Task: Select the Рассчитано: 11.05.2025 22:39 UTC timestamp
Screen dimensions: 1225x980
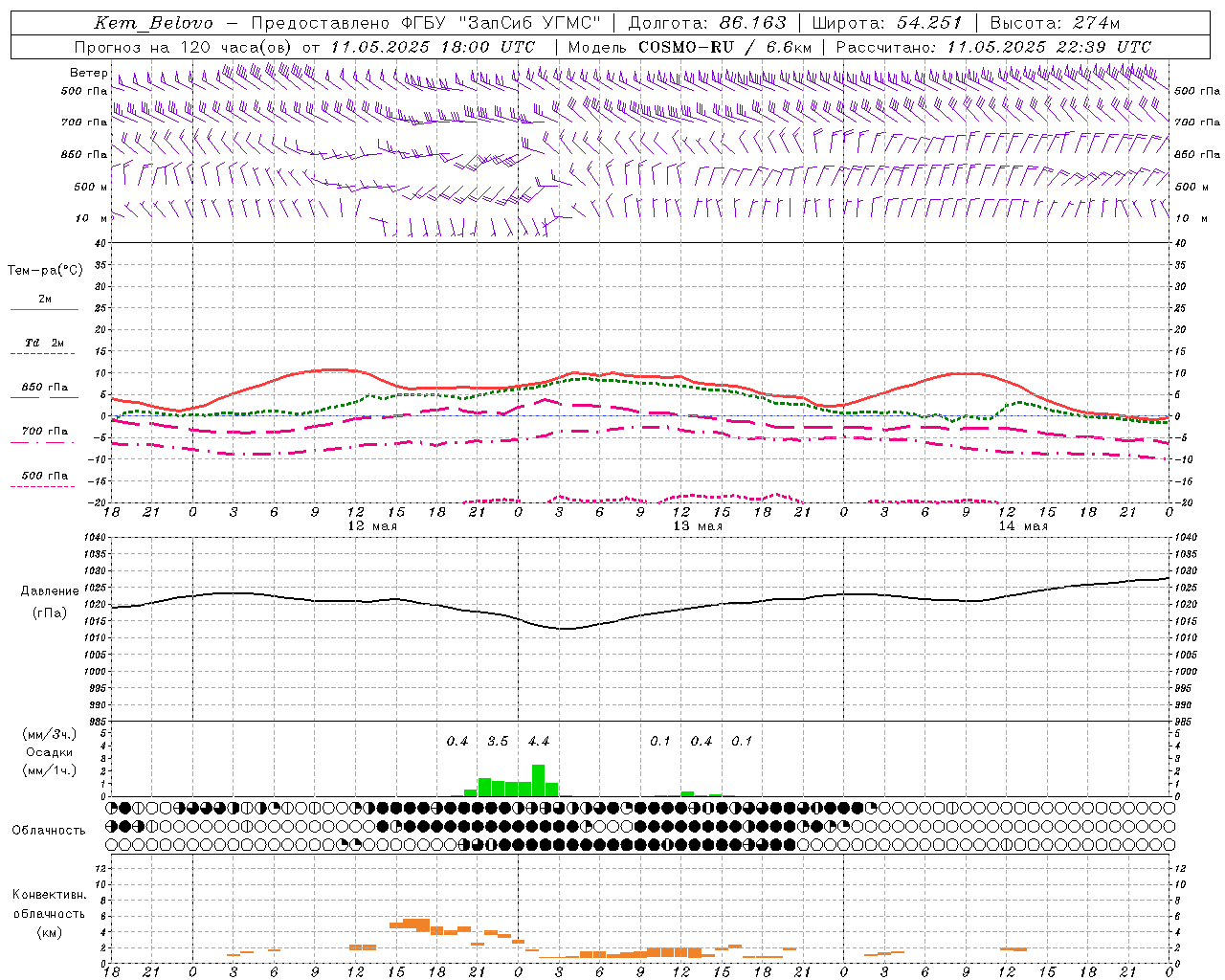Action: tap(993, 47)
